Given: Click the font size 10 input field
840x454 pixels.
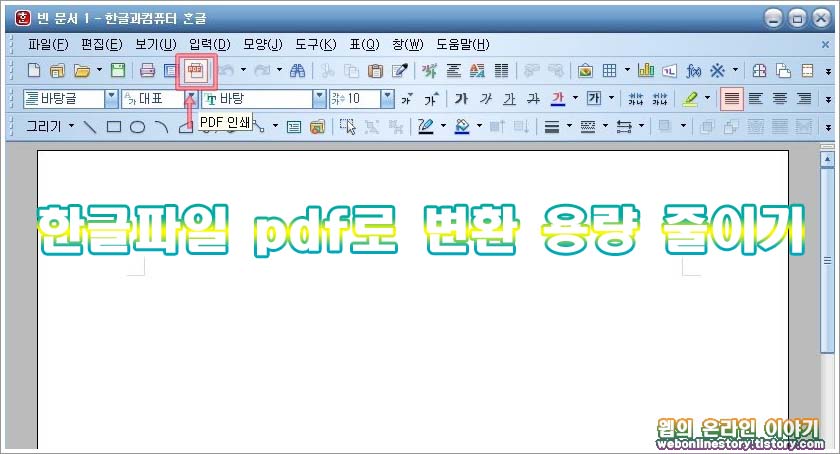Looking at the screenshot, I should click(x=355, y=99).
